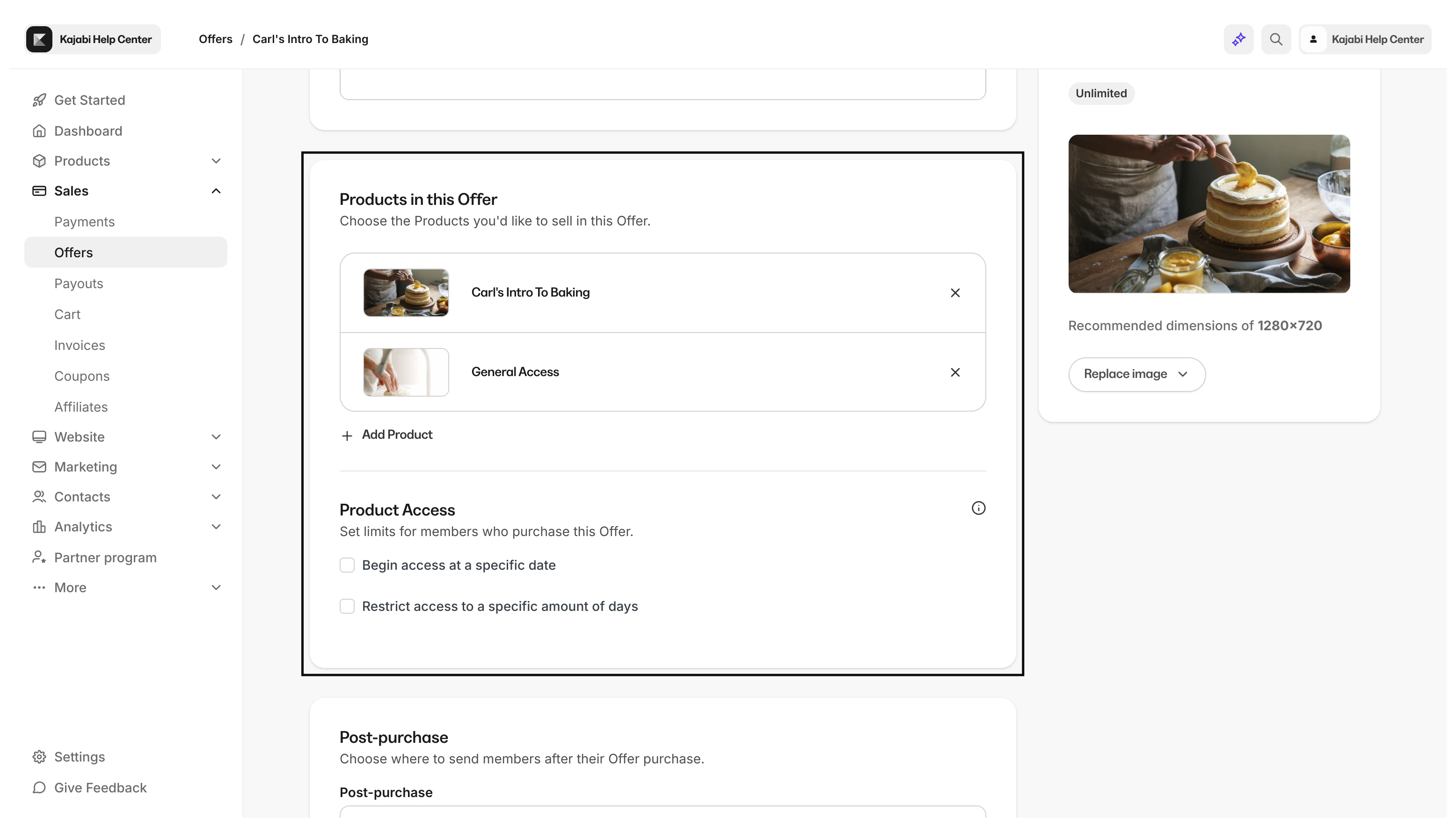Click the AI sparkle assistant icon

coord(1238,39)
